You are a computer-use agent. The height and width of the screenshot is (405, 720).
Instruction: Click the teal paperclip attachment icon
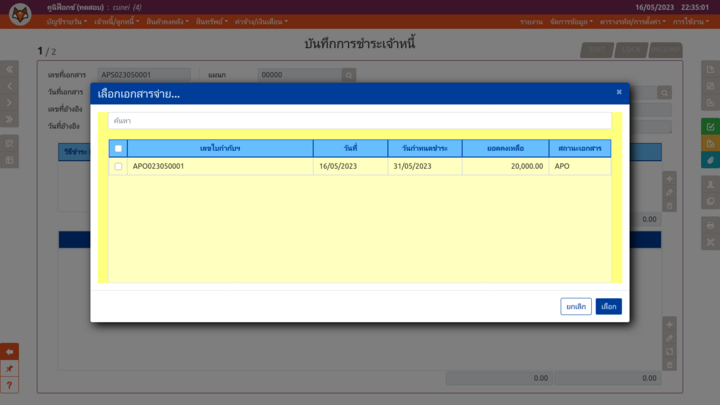coord(710,160)
